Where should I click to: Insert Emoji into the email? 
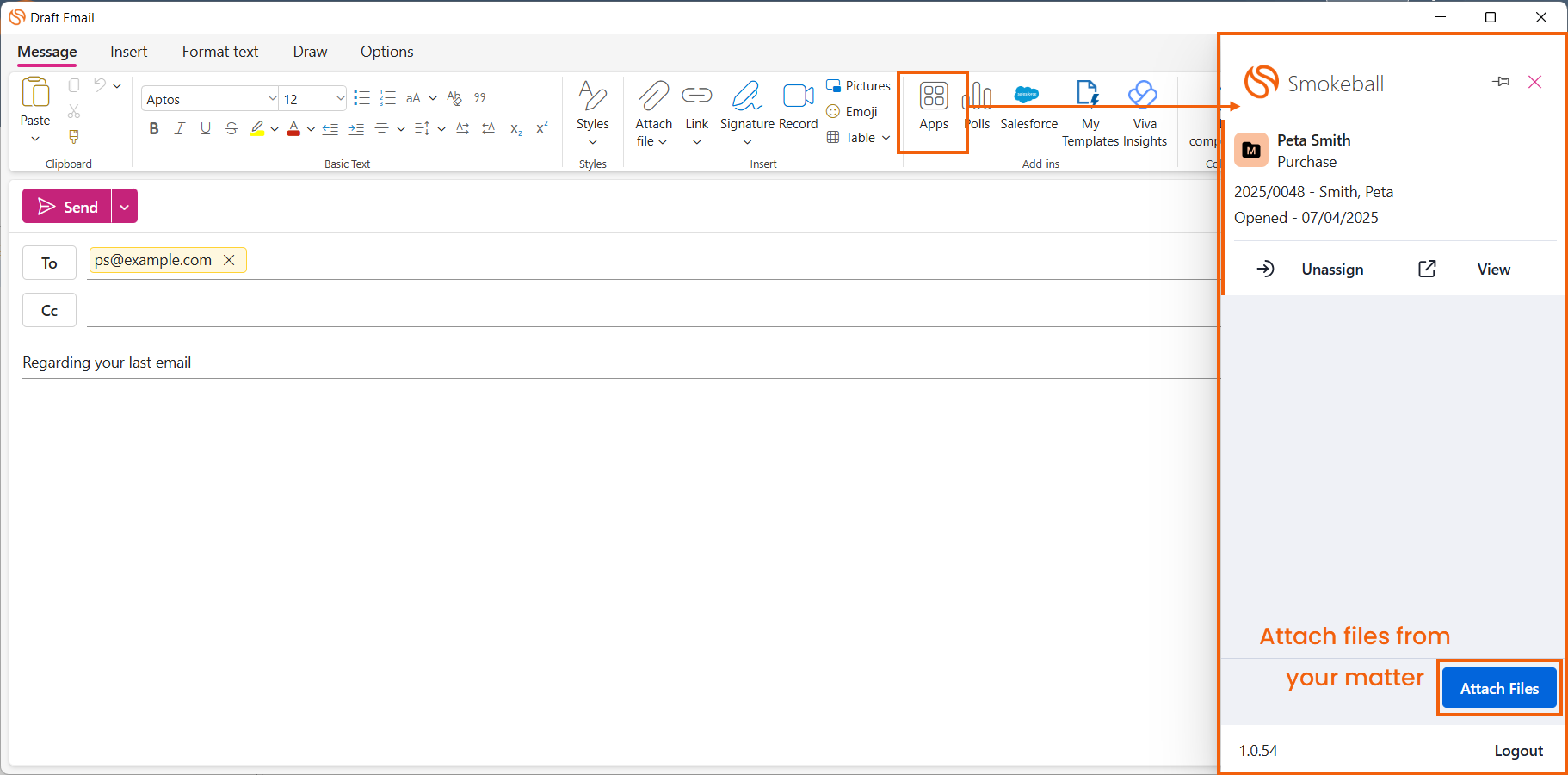point(852,112)
